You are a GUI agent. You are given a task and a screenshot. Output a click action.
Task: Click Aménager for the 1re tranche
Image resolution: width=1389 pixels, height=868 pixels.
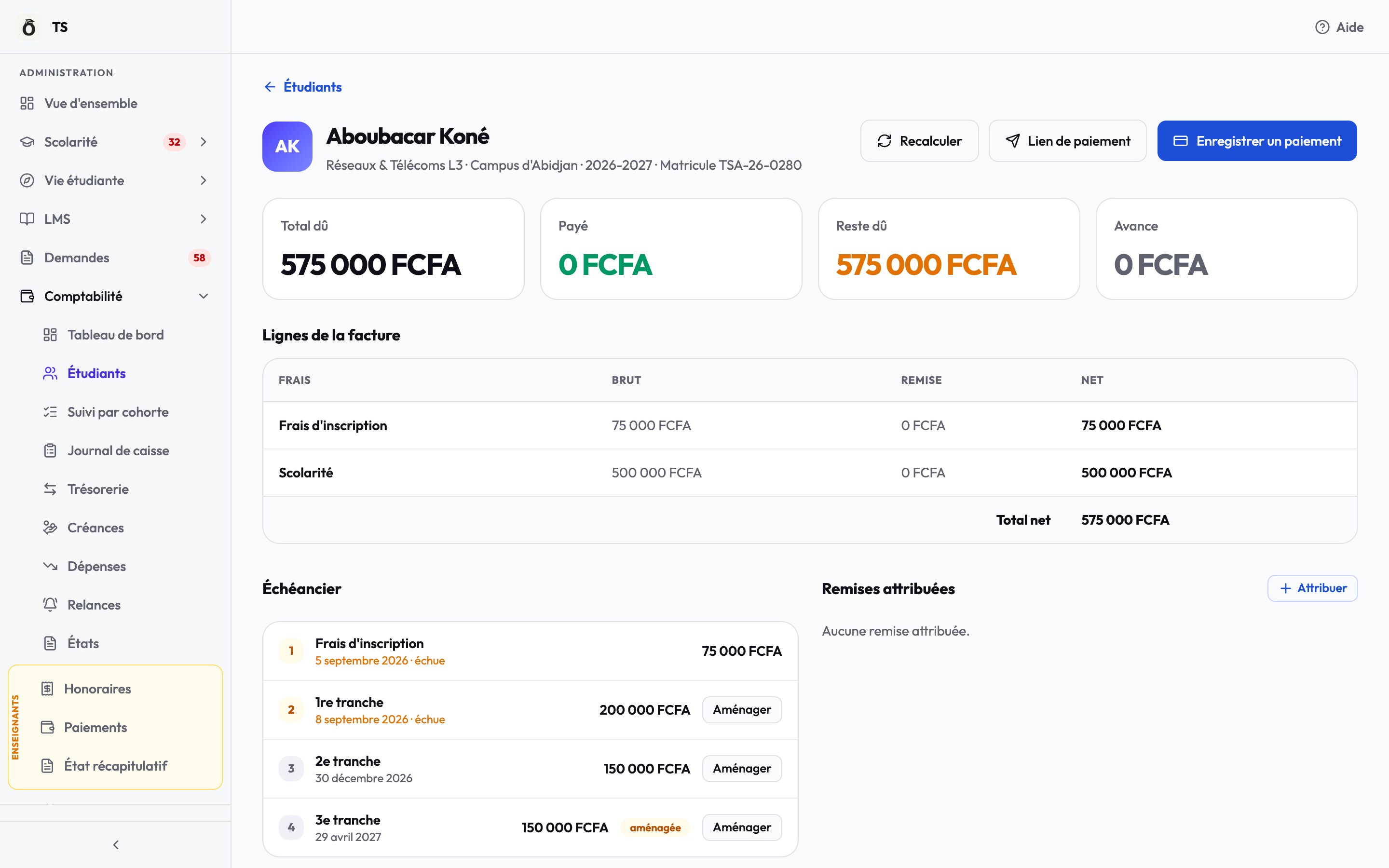point(742,709)
